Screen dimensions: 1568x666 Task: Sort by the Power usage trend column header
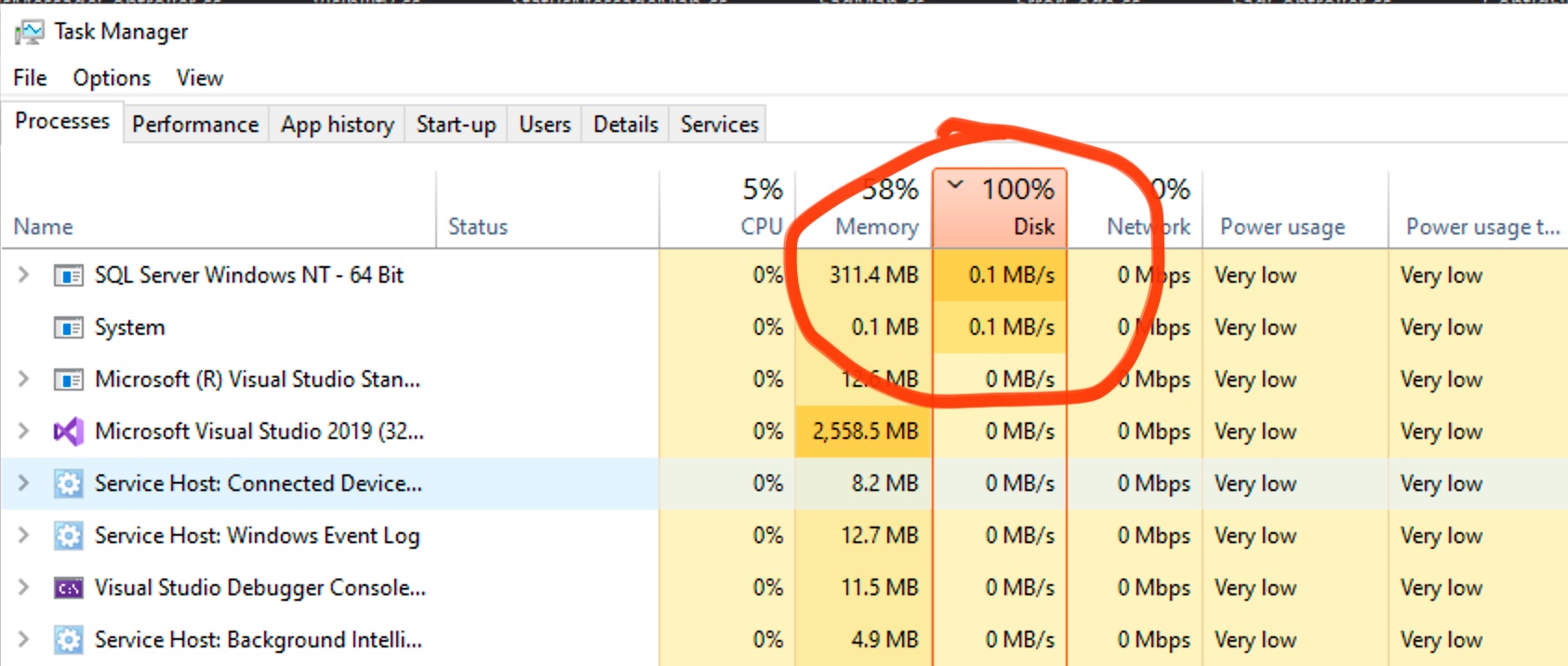pyautogui.click(x=1479, y=210)
